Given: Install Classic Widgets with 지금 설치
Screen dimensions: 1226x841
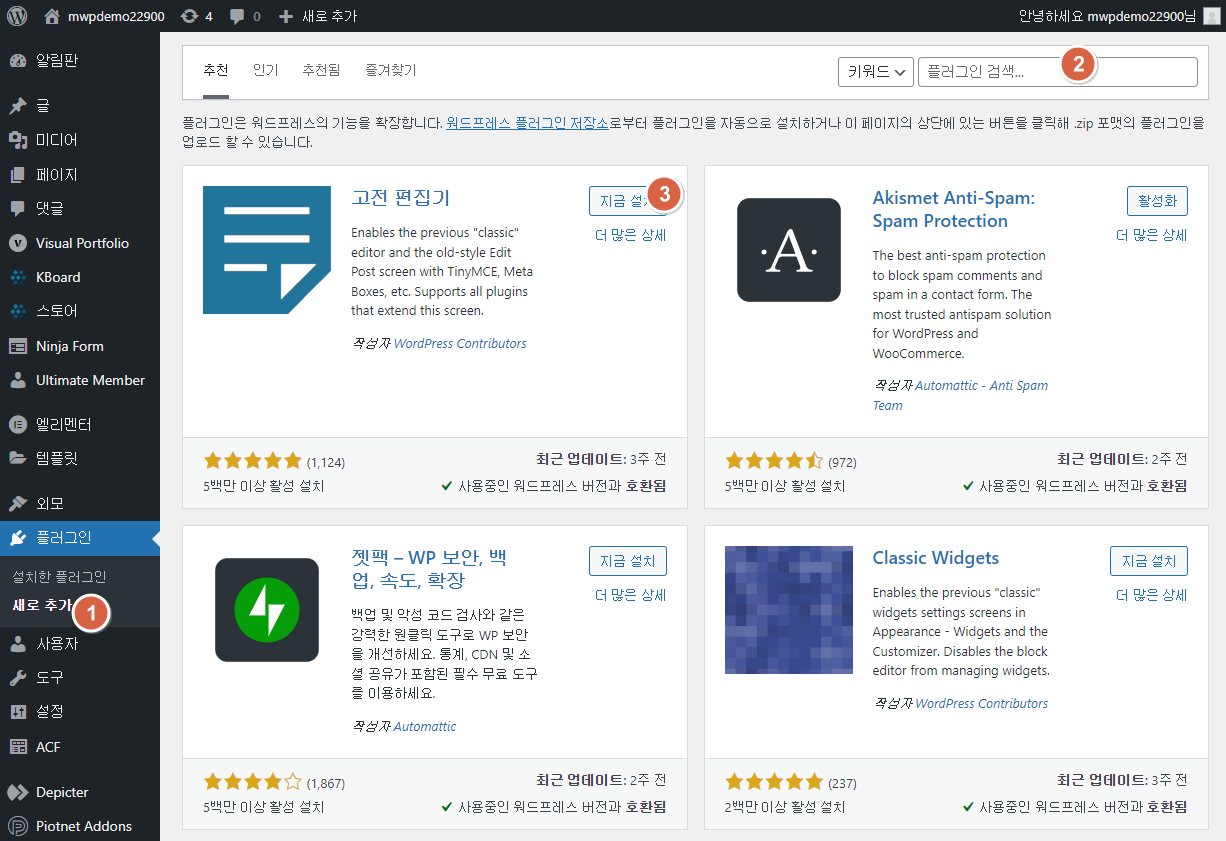Looking at the screenshot, I should pyautogui.click(x=1149, y=561).
